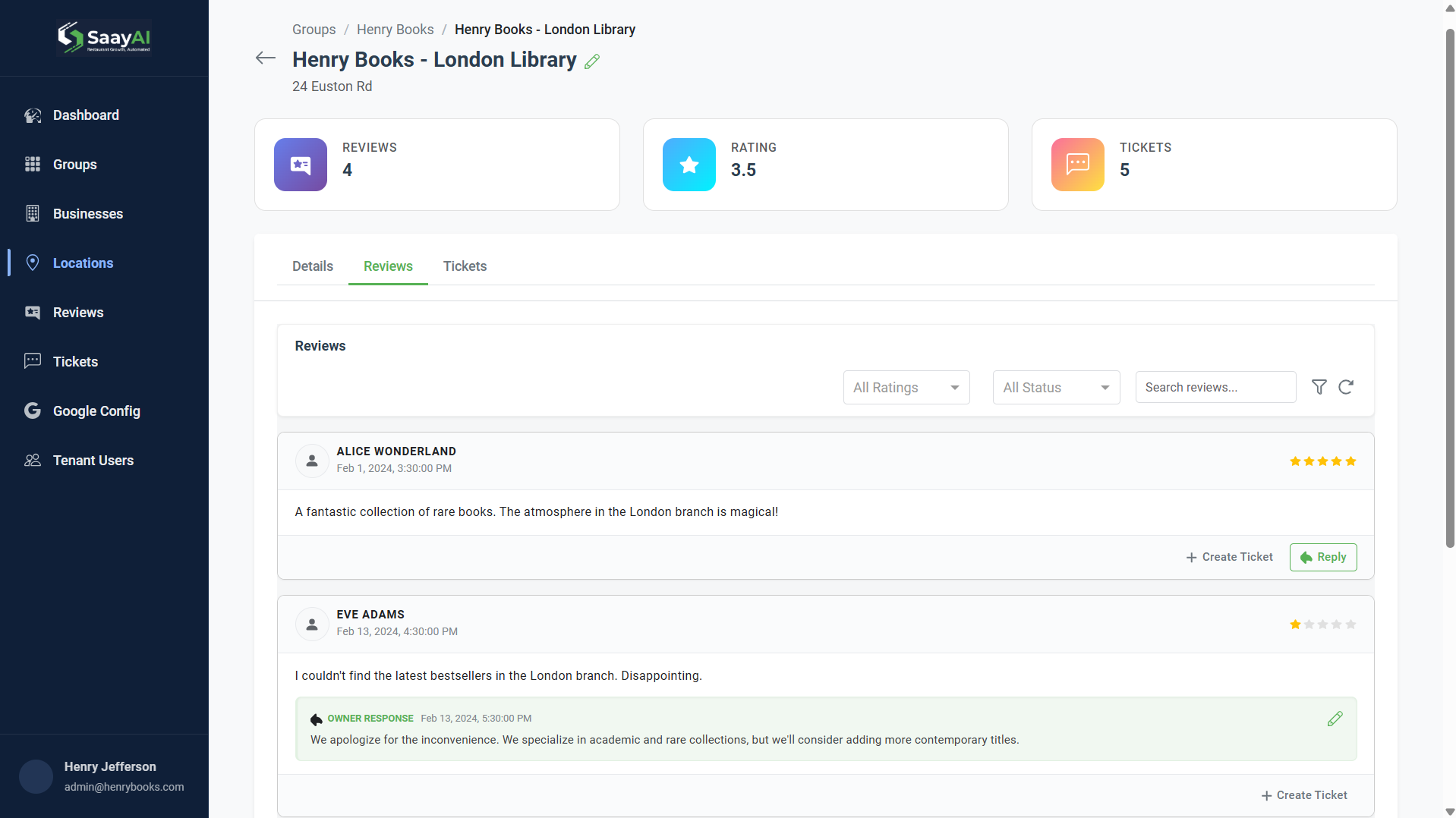This screenshot has height=818, width=1456.
Task: Expand the All Status dropdown
Action: point(1056,387)
